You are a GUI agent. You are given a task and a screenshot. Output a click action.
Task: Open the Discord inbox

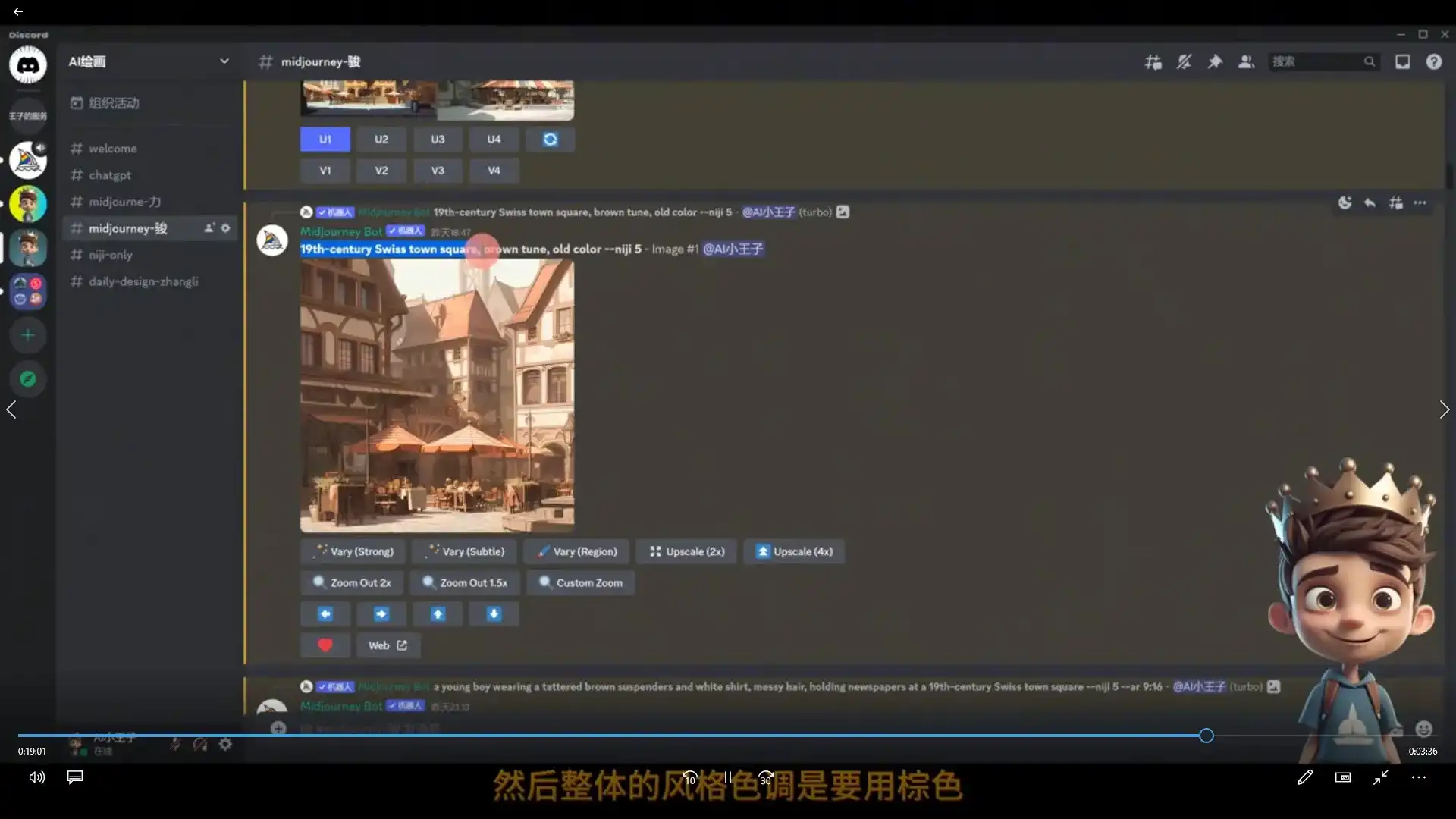(1402, 61)
